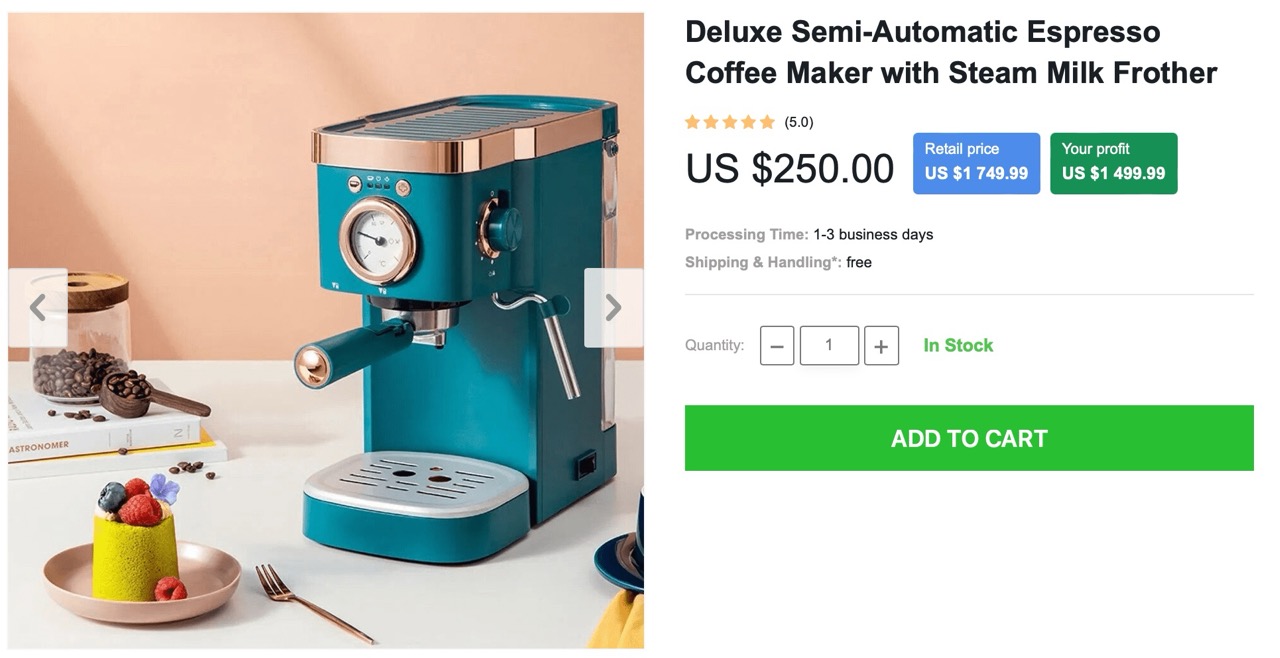Click the blue Retail price badge
Viewport: 1280px width, 658px height.
[x=976, y=163]
